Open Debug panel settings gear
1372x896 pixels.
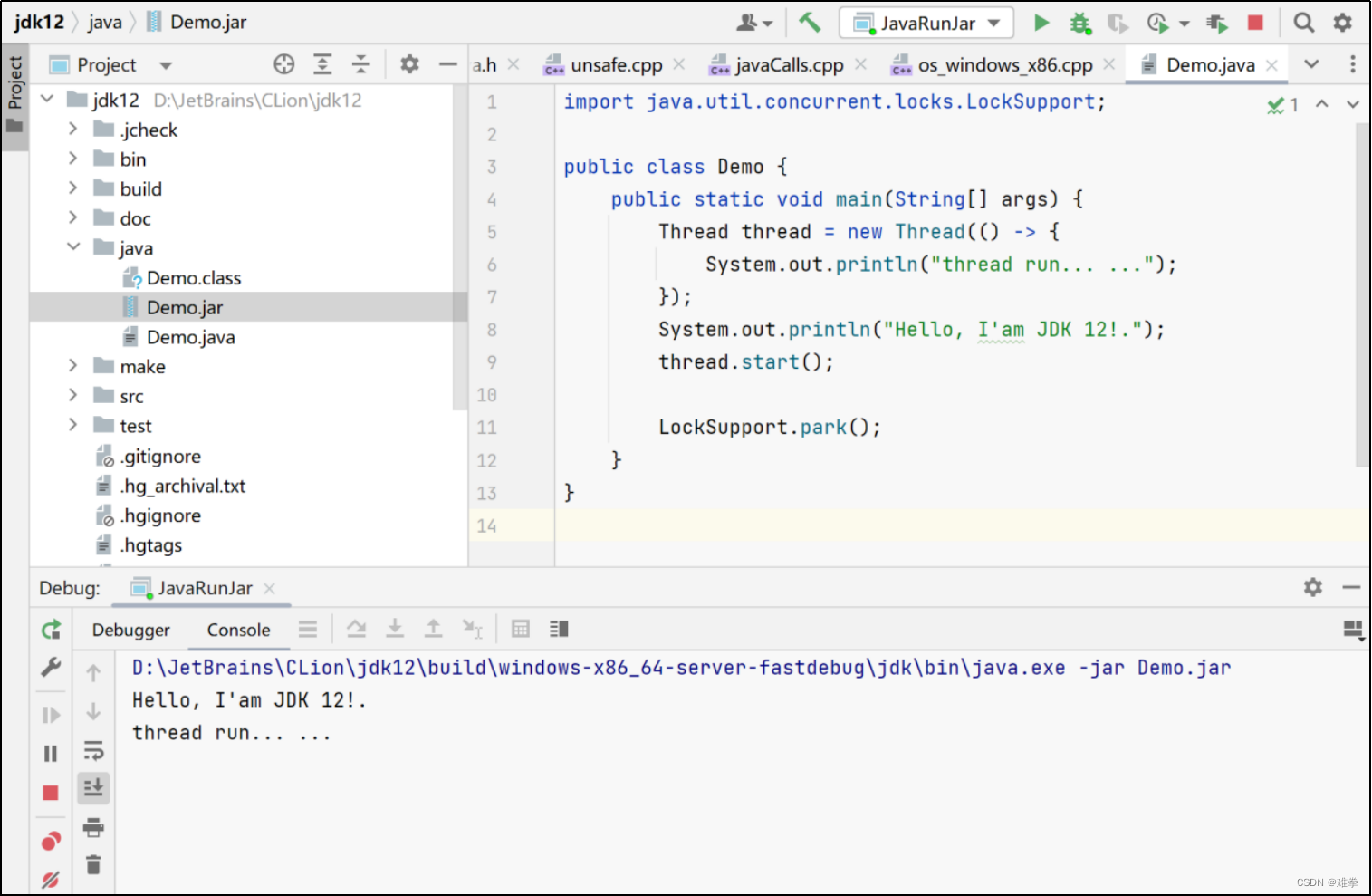tap(1313, 587)
